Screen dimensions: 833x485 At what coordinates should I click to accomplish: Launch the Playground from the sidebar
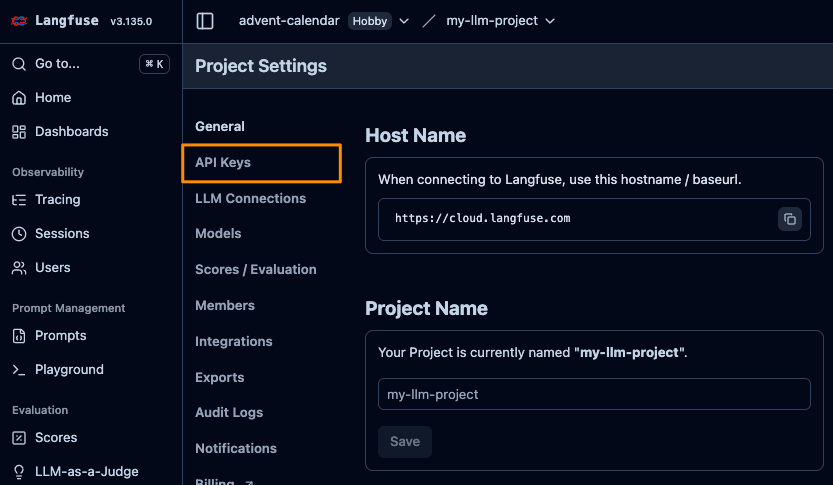click(x=69, y=370)
